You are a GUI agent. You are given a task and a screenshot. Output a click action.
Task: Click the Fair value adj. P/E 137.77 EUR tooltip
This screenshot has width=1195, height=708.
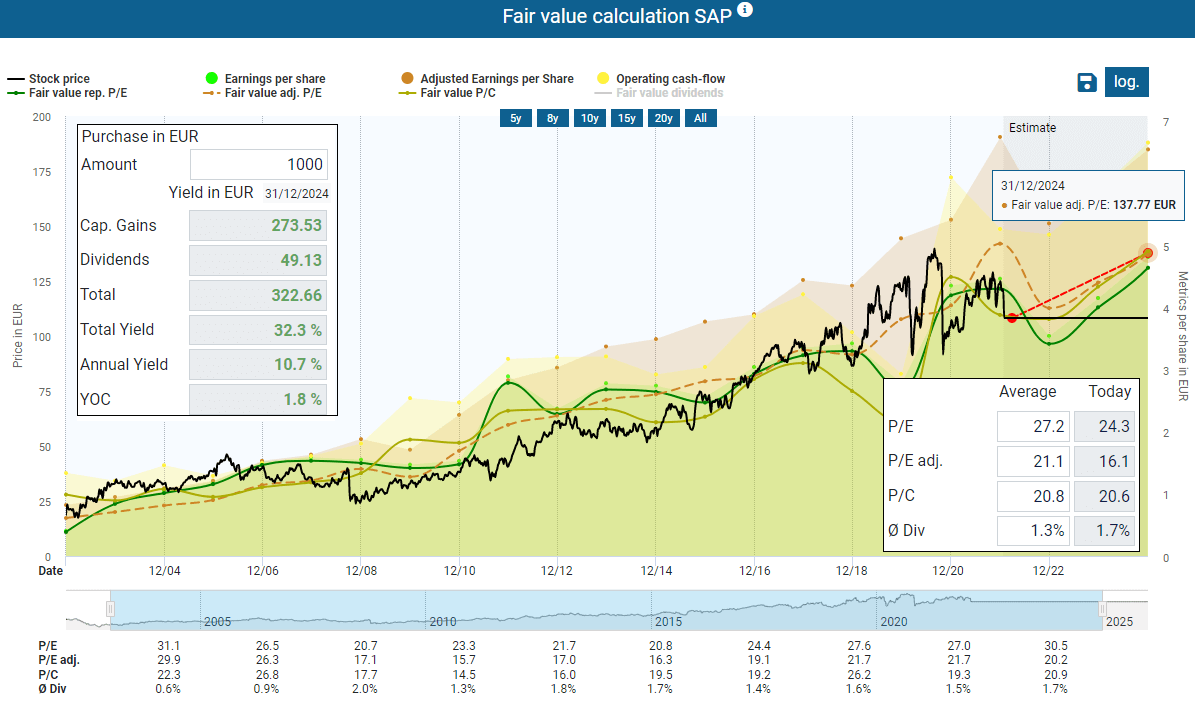pos(1088,196)
